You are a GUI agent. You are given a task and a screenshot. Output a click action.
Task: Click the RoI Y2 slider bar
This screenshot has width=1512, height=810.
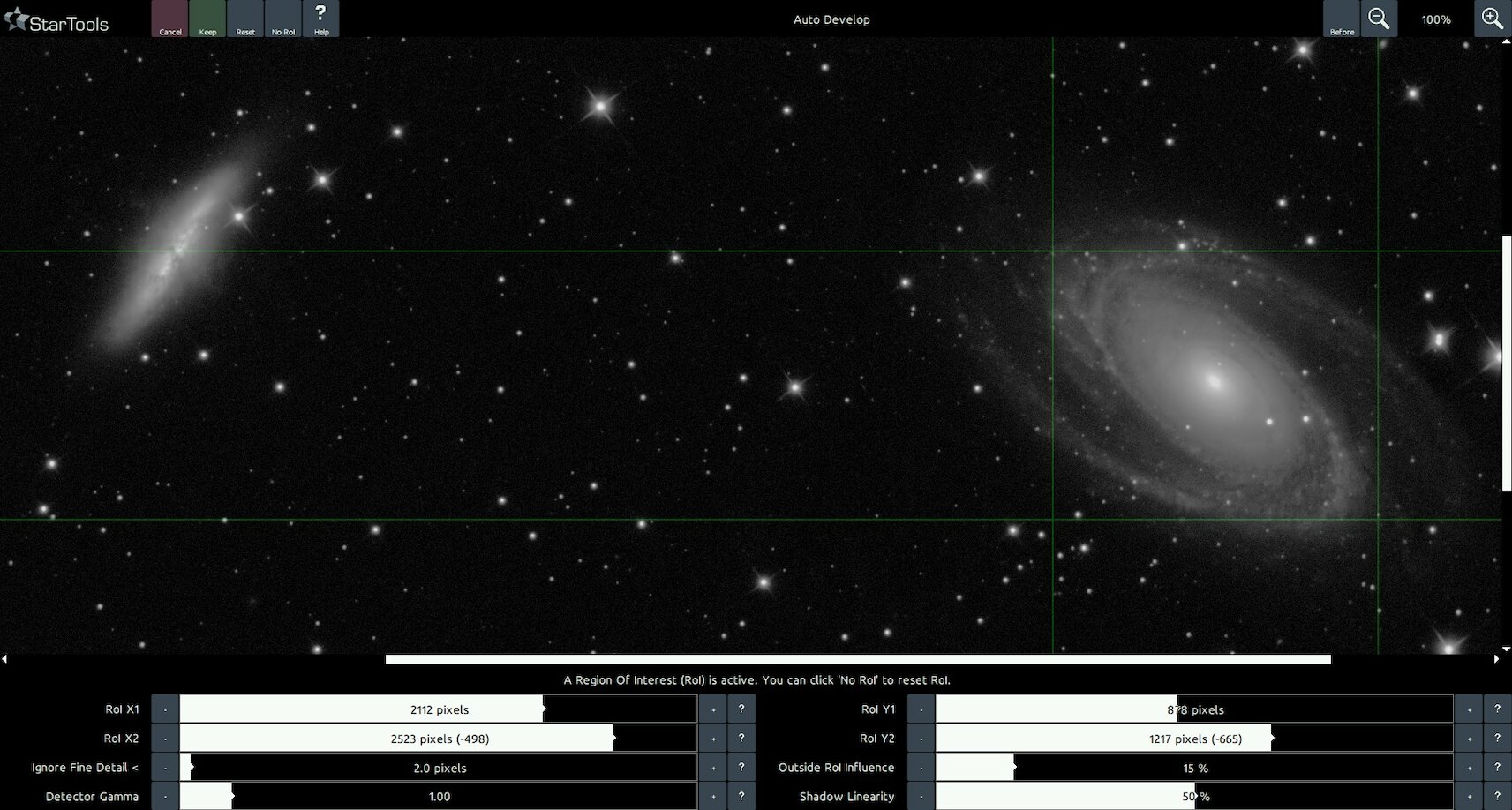point(1194,739)
